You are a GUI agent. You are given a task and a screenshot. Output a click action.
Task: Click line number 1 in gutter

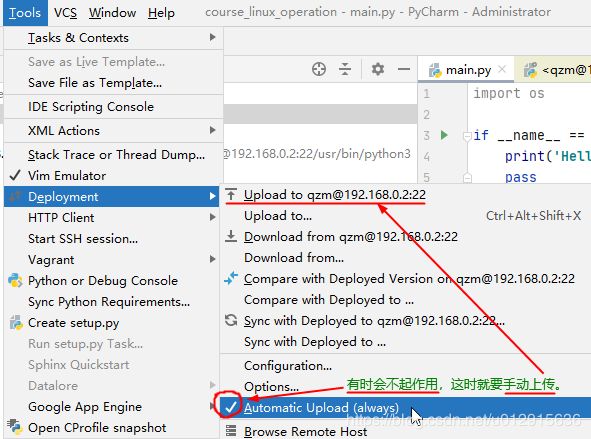tap(426, 93)
